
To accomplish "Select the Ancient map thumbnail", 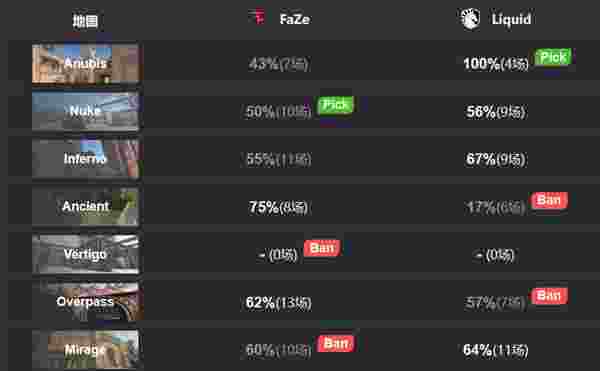I will [85, 206].
